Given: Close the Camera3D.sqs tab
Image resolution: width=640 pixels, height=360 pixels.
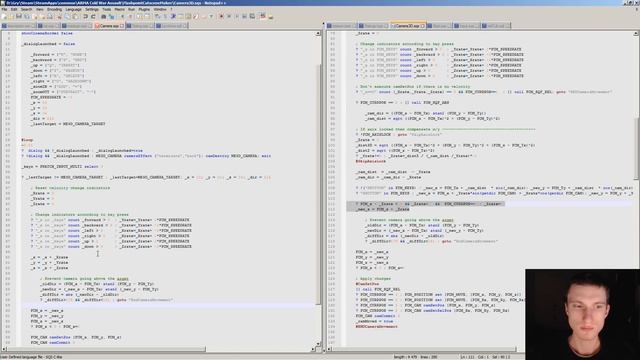Looking at the screenshot, I should 423,26.
